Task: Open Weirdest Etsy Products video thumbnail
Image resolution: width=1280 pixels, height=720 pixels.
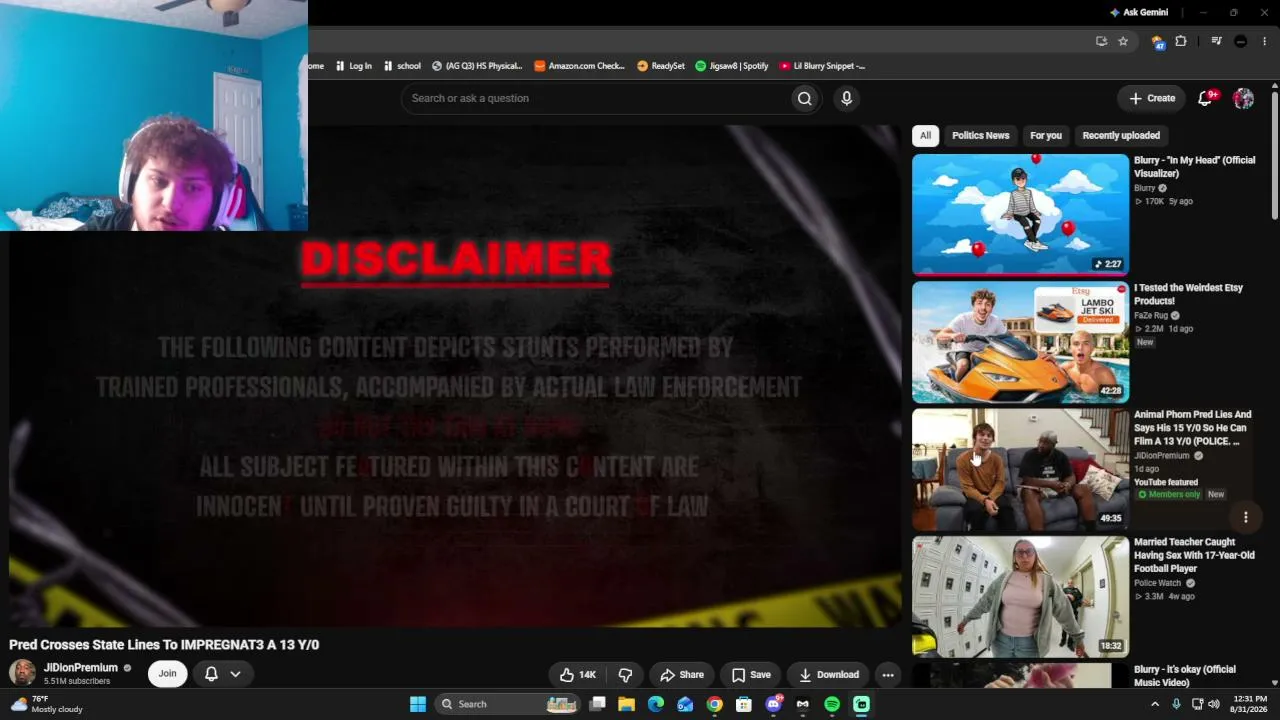Action: [x=1020, y=342]
